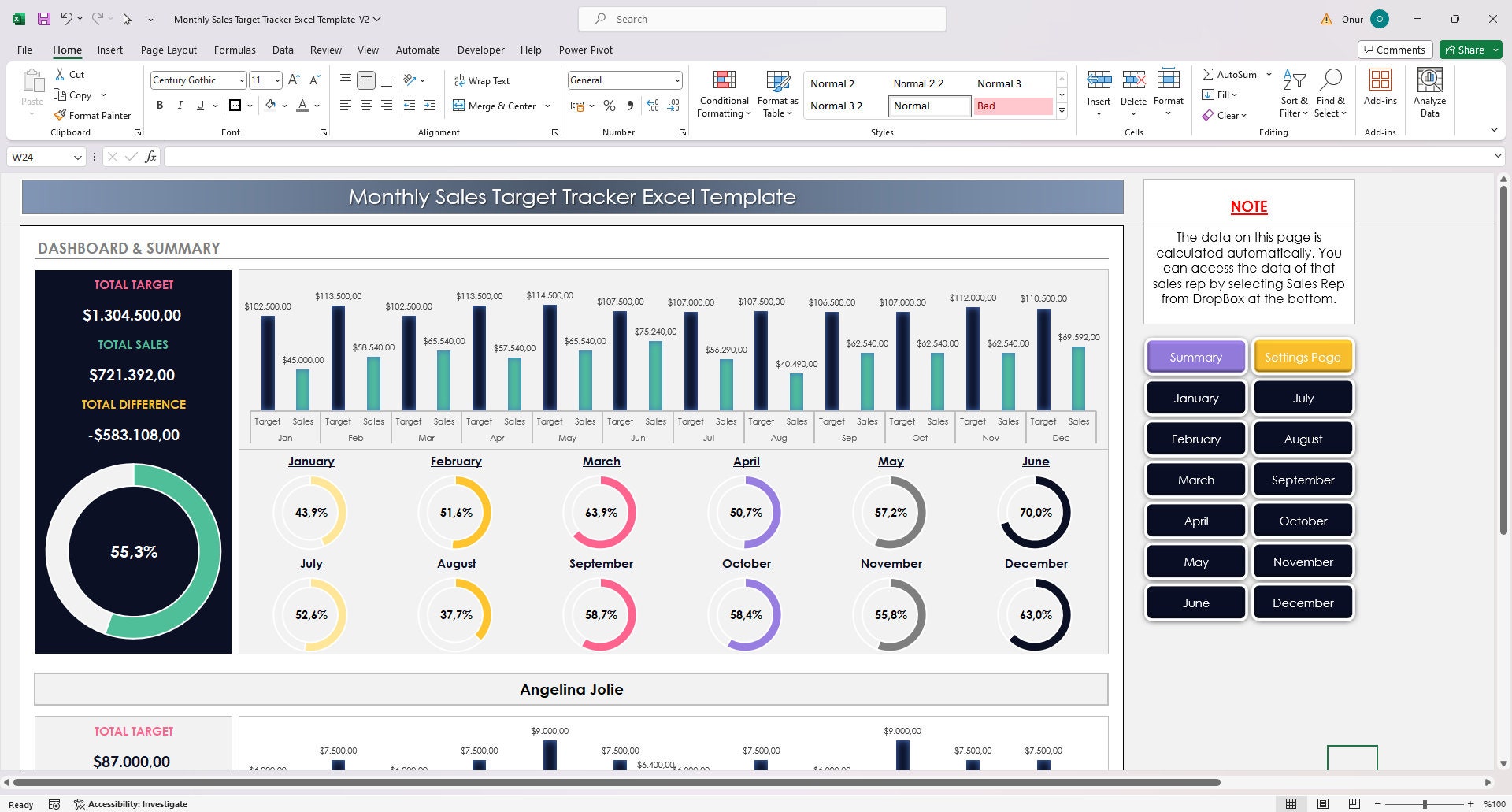
Task: Toggle bold formatting
Action: (x=160, y=105)
